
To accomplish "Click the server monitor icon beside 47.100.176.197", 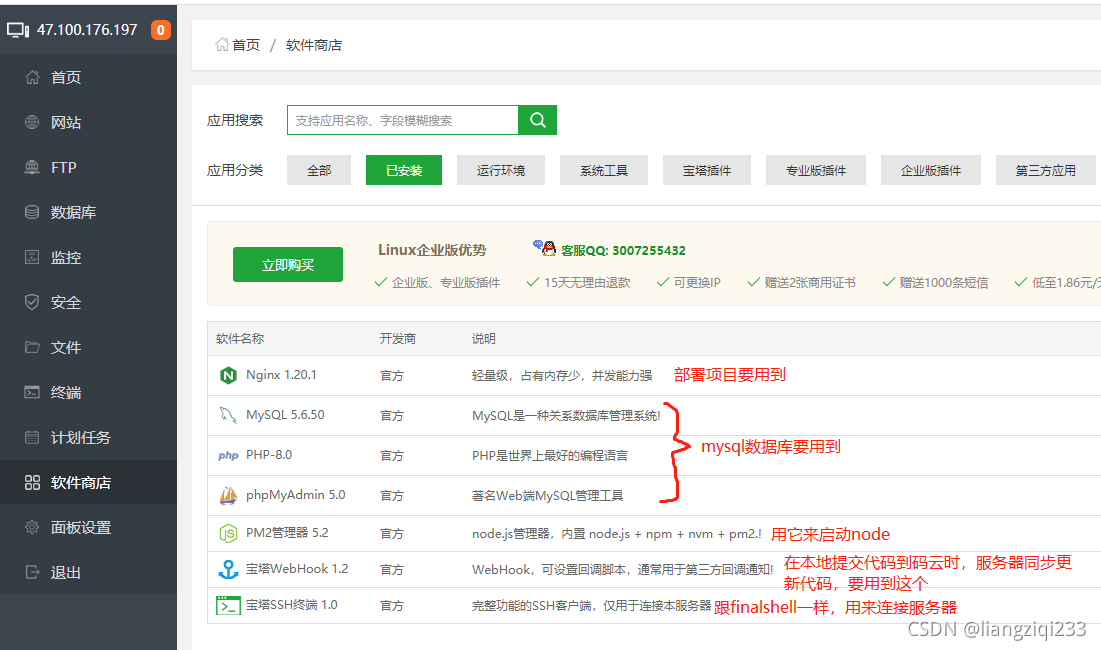I will (18, 29).
